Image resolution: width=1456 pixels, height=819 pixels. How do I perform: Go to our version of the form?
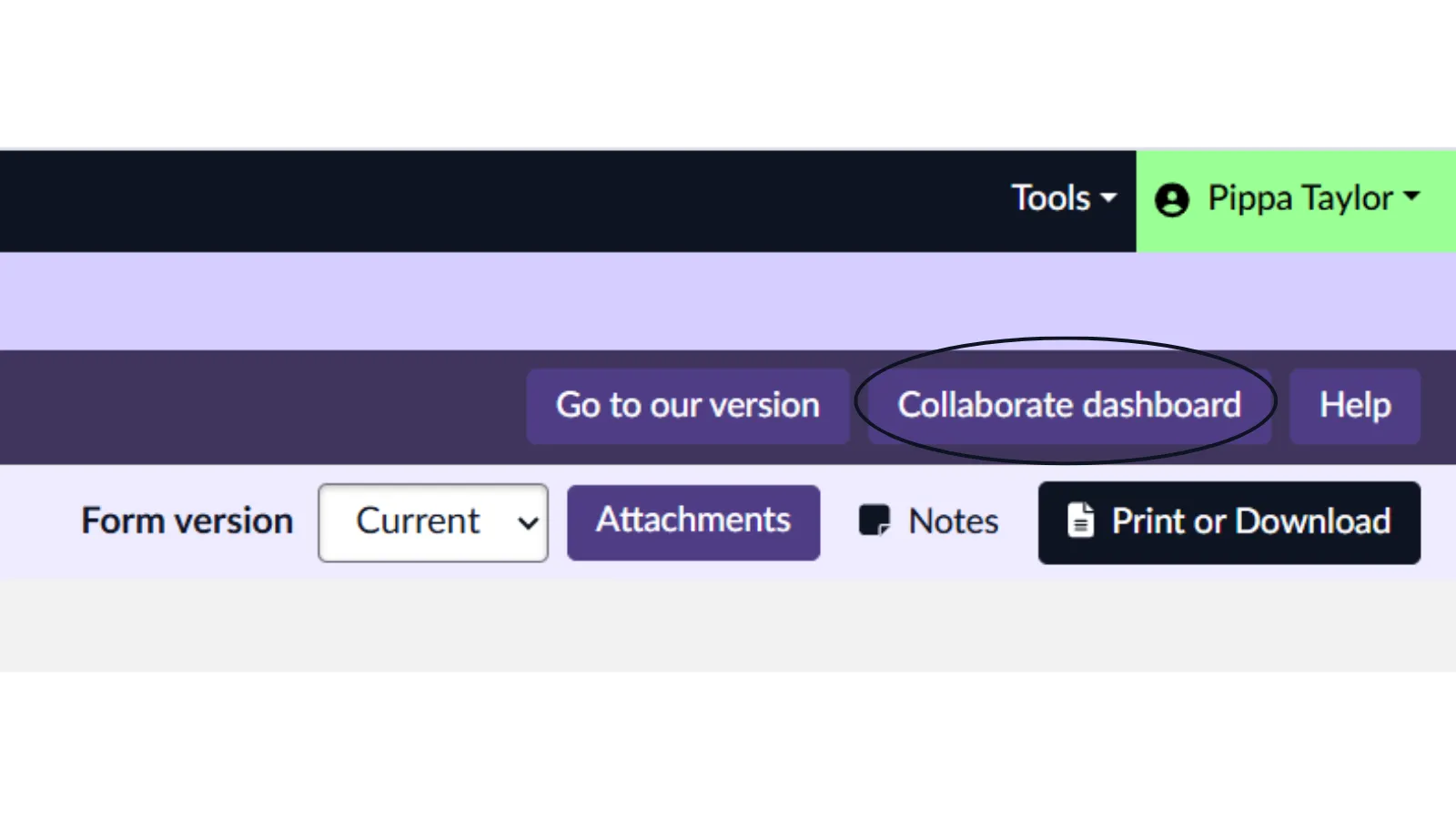(687, 406)
